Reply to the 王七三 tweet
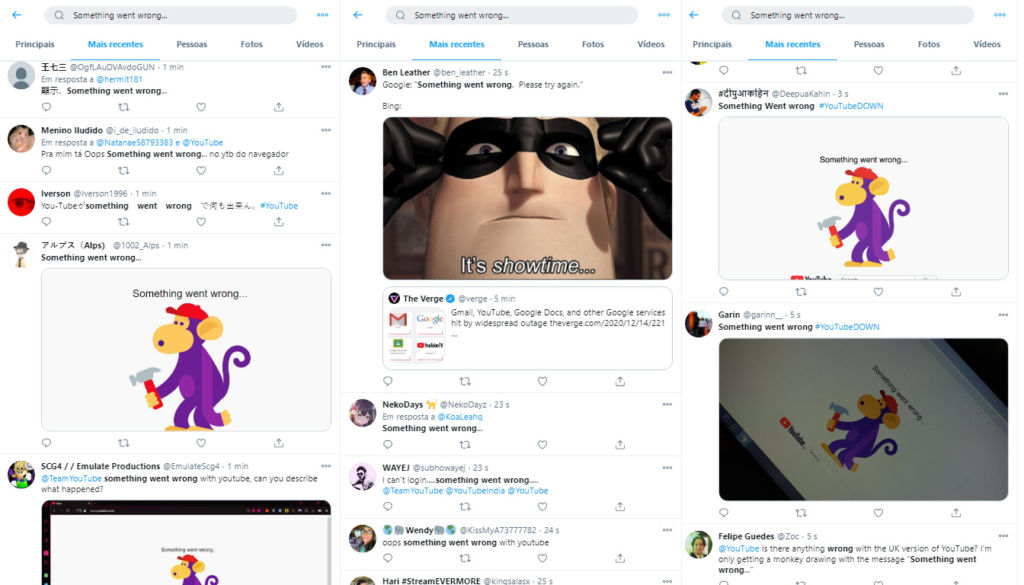 point(46,107)
